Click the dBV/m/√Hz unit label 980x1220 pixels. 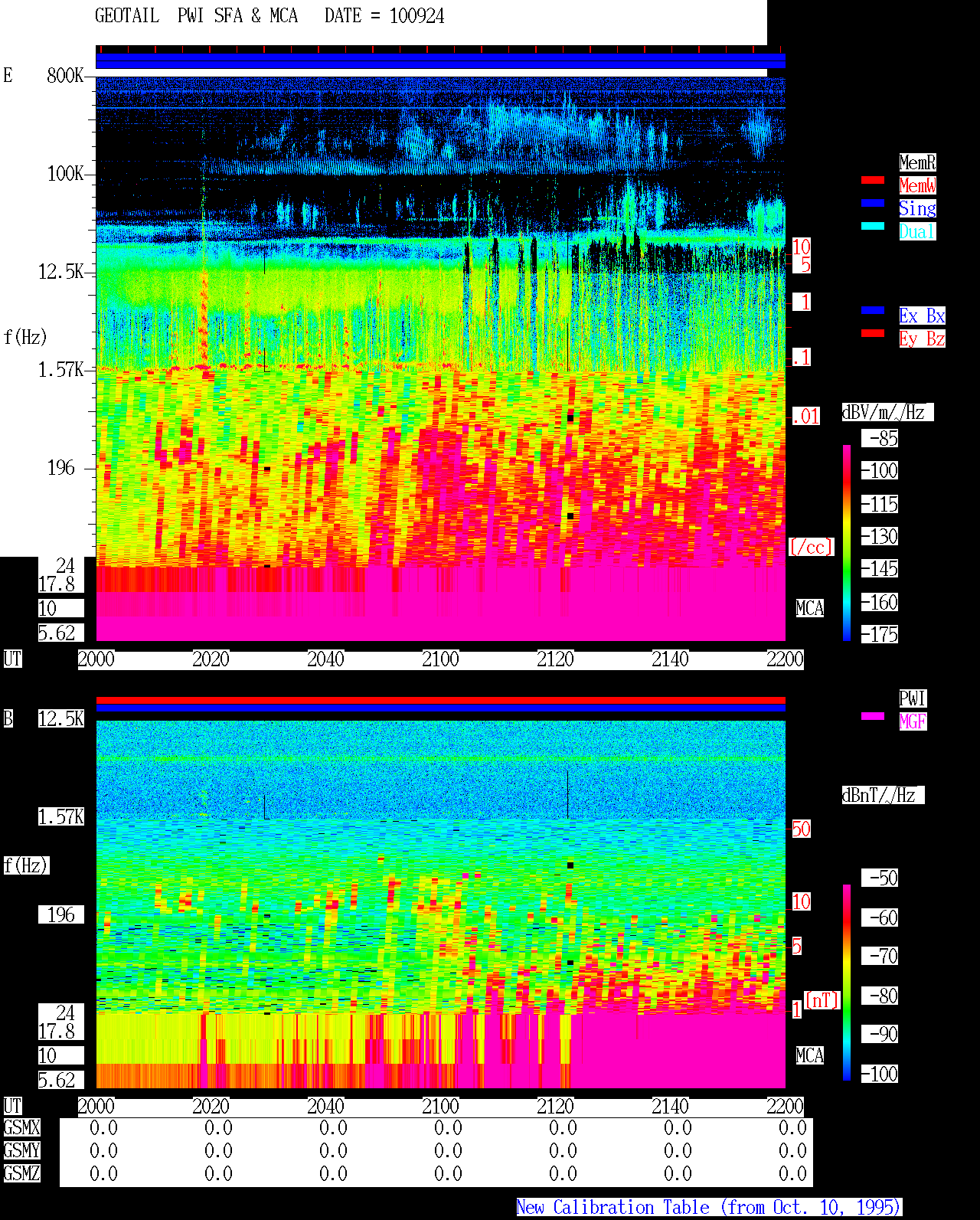click(x=887, y=412)
